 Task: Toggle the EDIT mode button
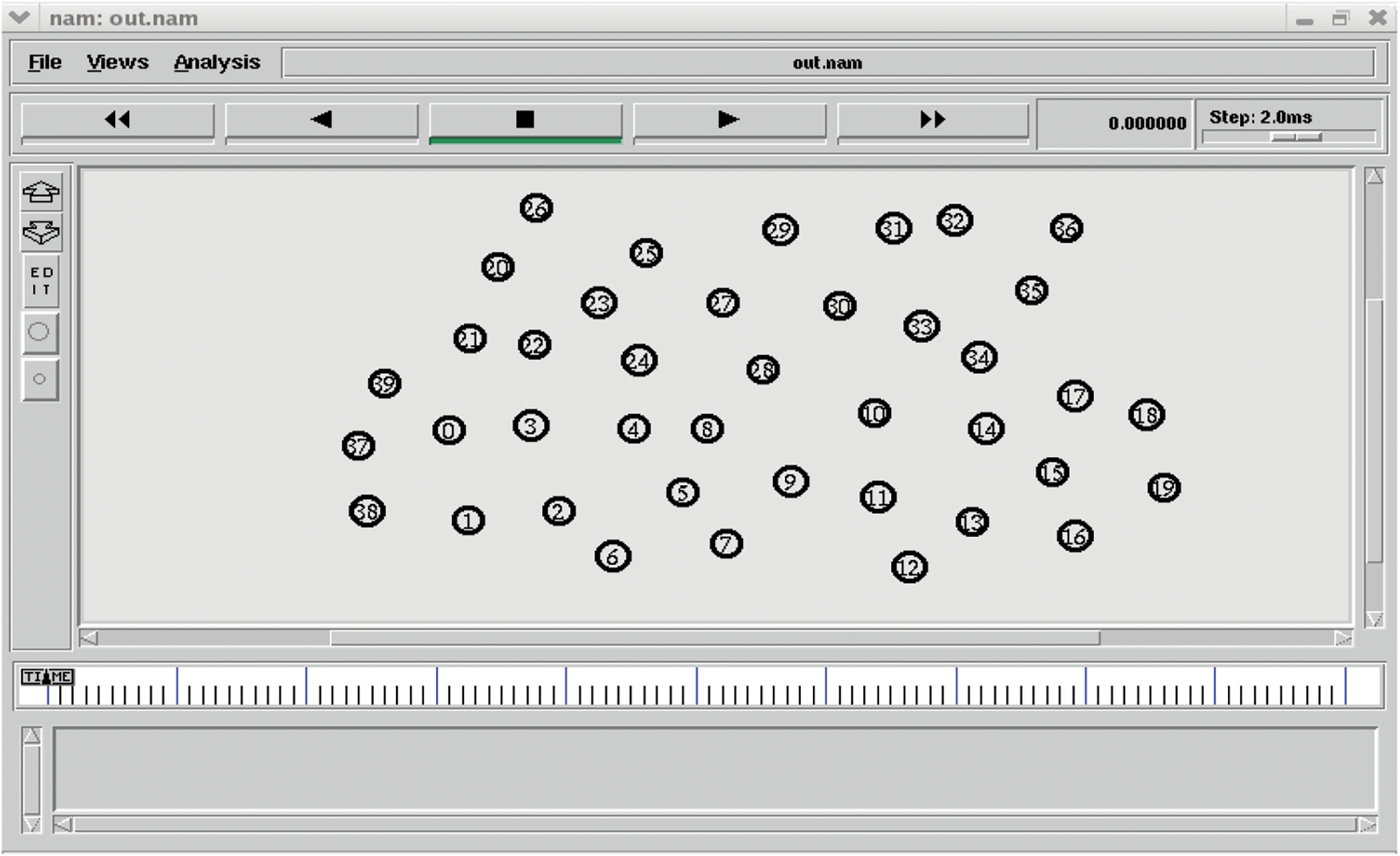click(41, 281)
